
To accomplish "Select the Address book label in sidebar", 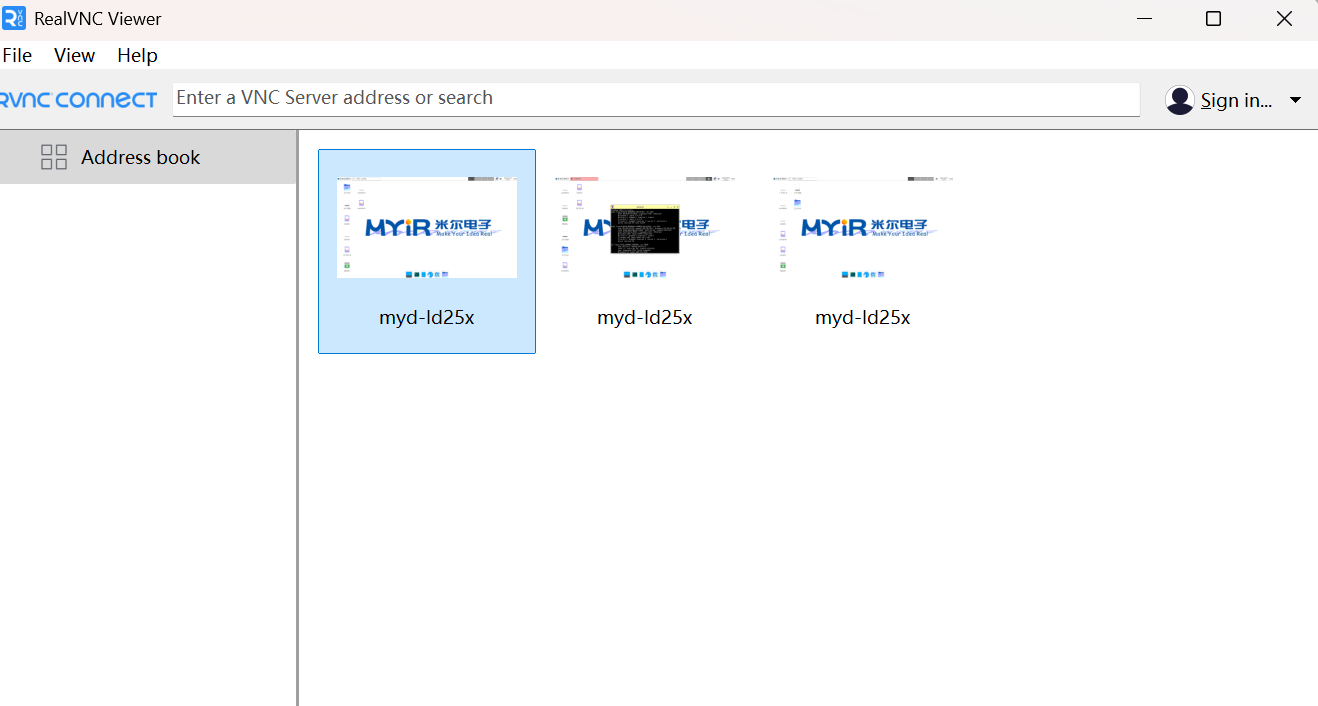I will coord(140,157).
